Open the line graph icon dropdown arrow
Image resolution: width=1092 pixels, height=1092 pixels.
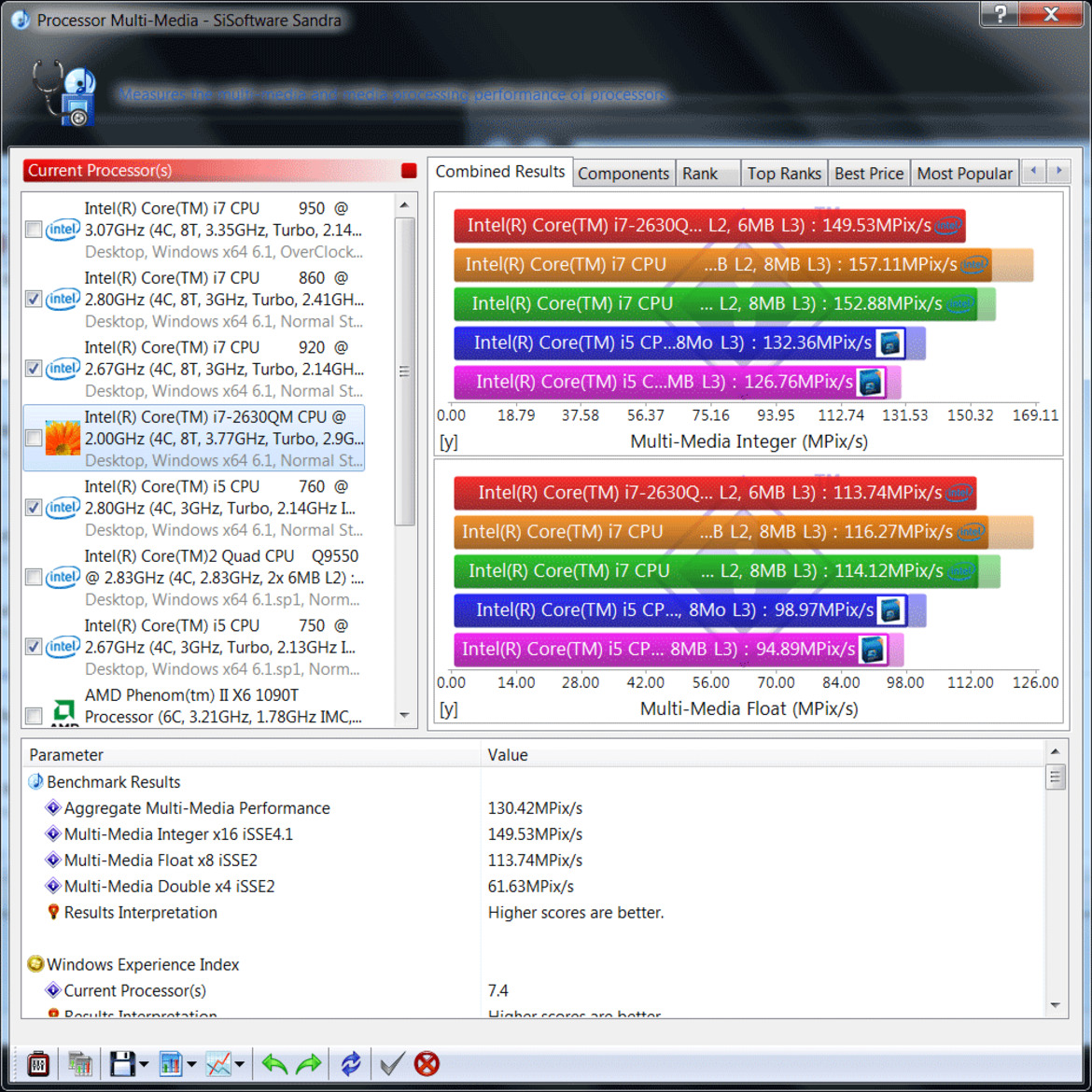(x=240, y=1064)
